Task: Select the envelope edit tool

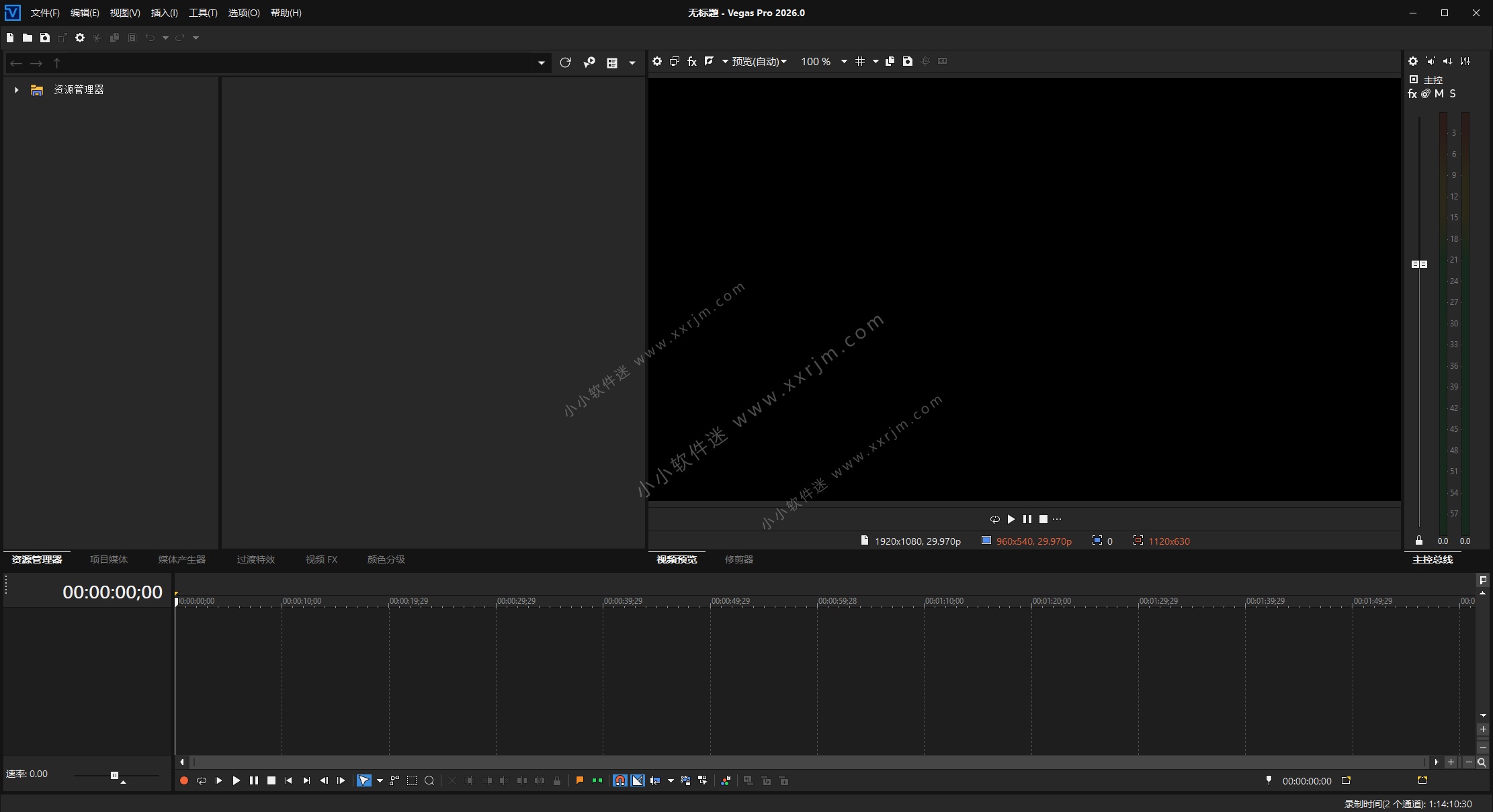Action: tap(394, 780)
